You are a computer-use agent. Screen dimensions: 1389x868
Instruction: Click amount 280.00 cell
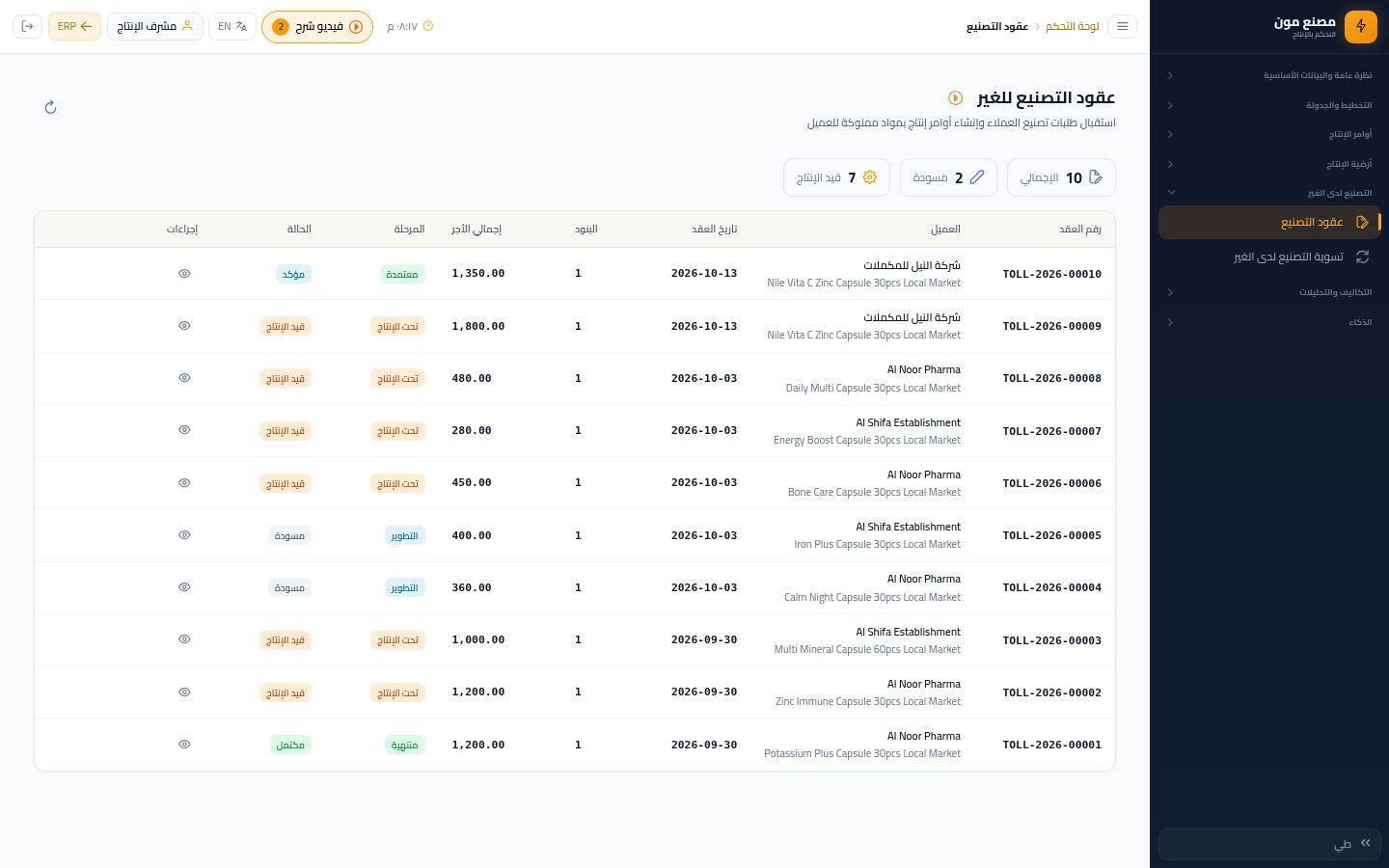pos(472,430)
